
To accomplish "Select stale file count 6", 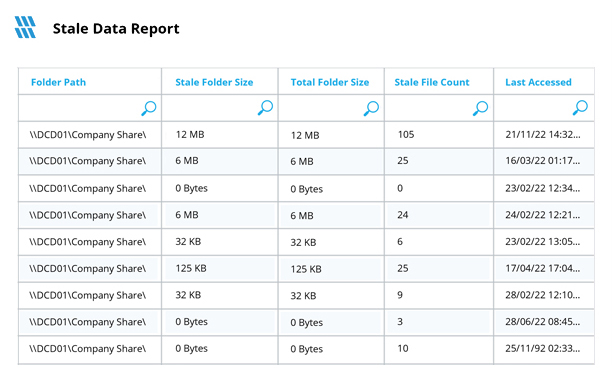I will [x=400, y=242].
